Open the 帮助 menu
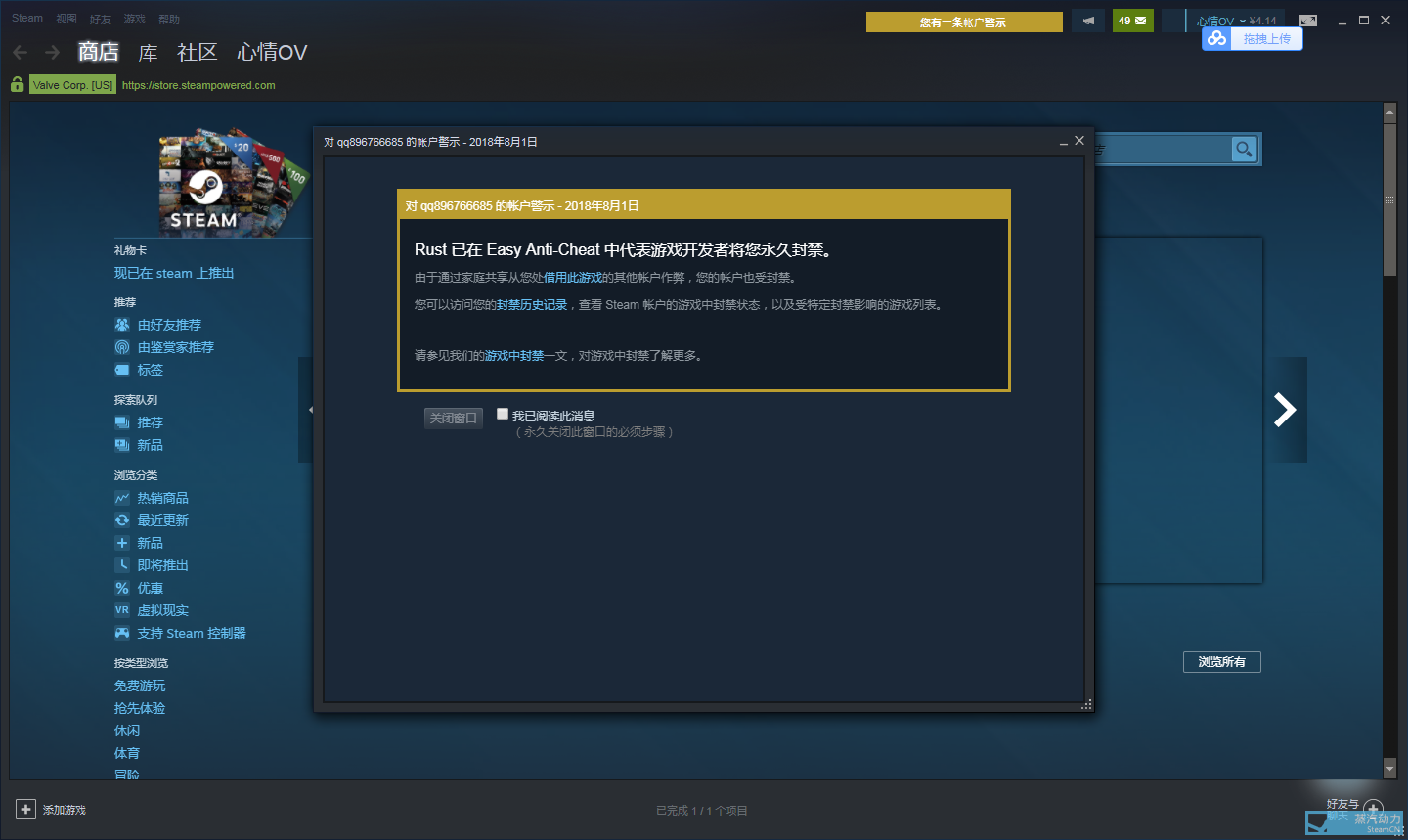 point(167,18)
